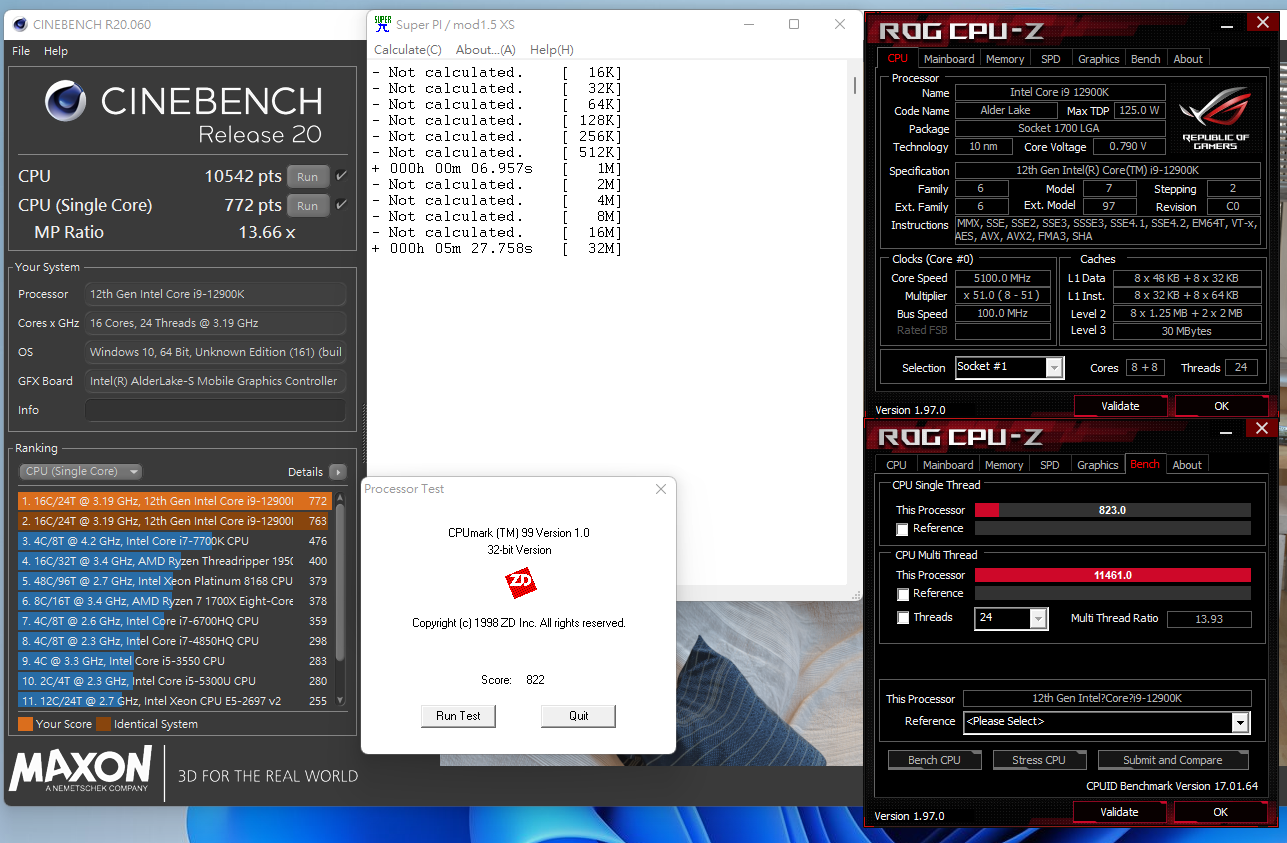Enable the Threads checkbox
This screenshot has width=1287, height=843.
pos(903,618)
